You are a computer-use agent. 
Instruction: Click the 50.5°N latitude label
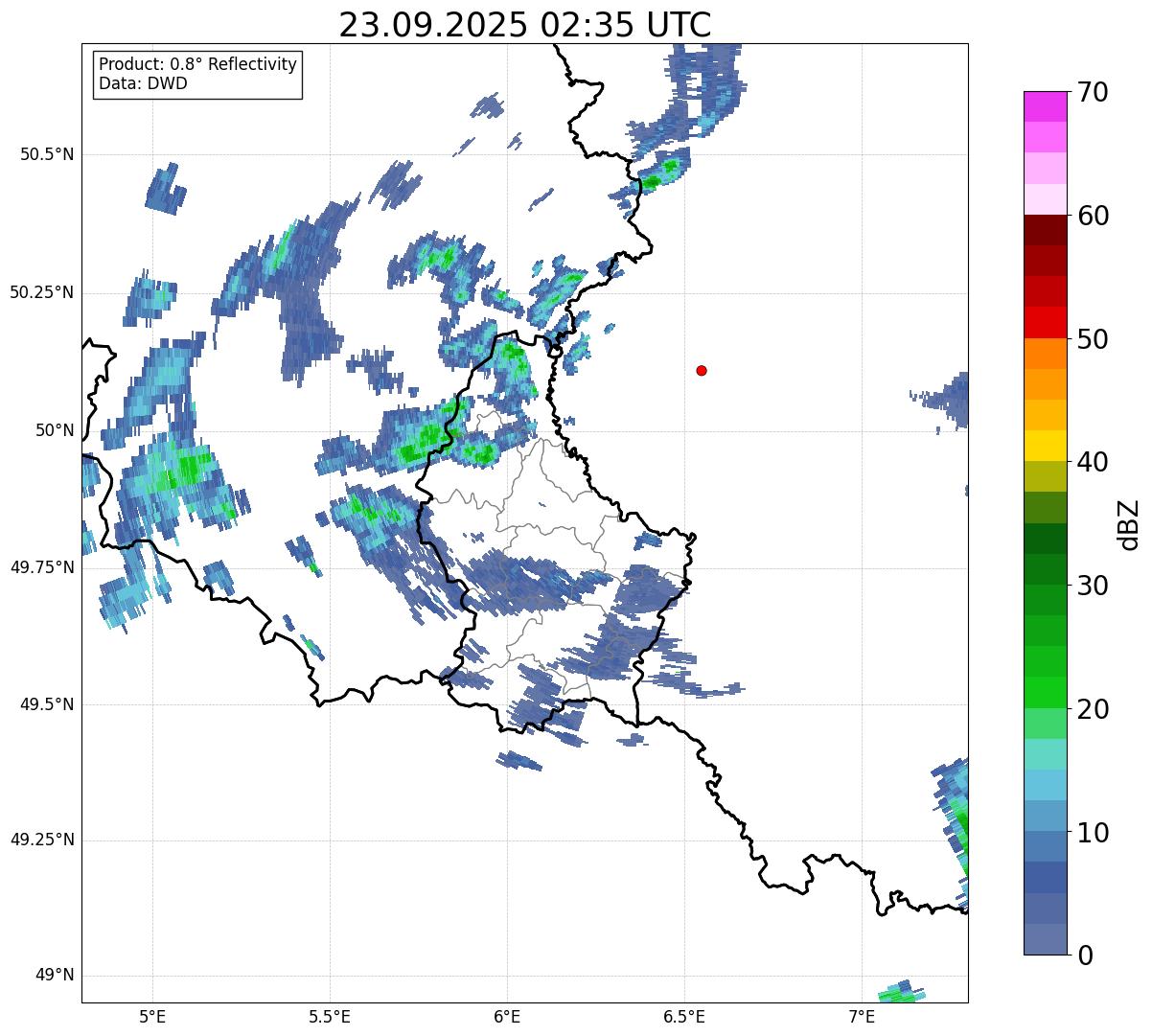(47, 154)
